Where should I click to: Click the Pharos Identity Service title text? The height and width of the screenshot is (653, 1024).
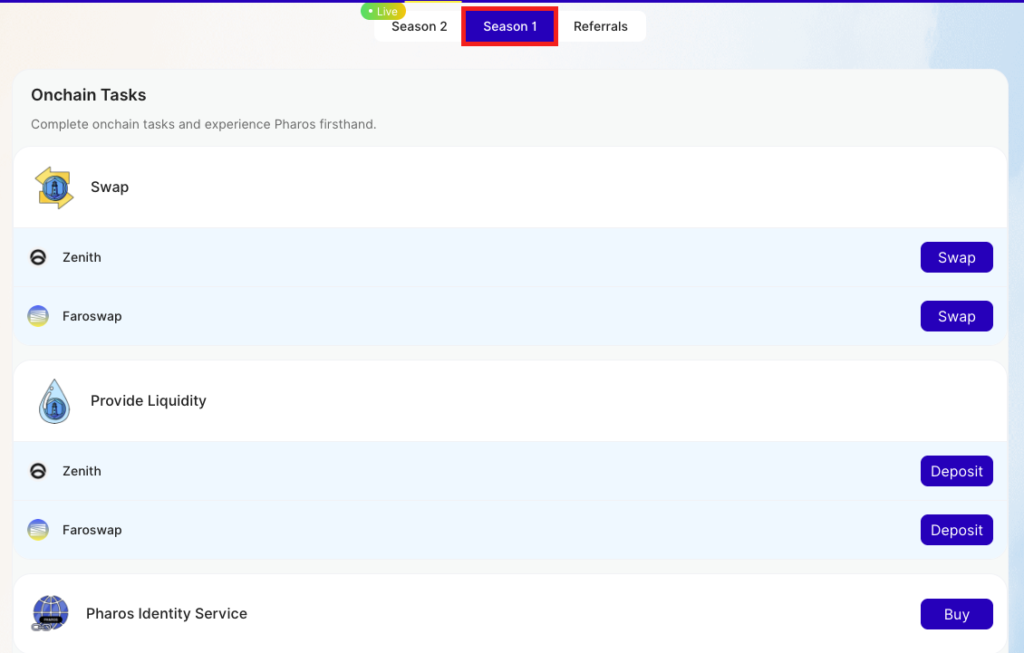[x=166, y=613]
